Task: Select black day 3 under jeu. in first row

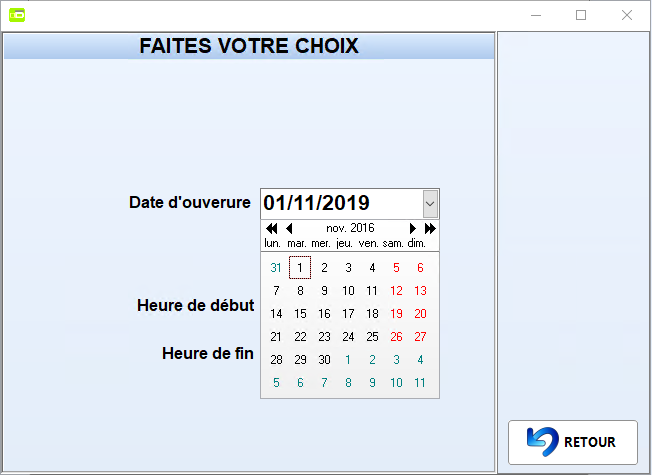Action: click(348, 268)
